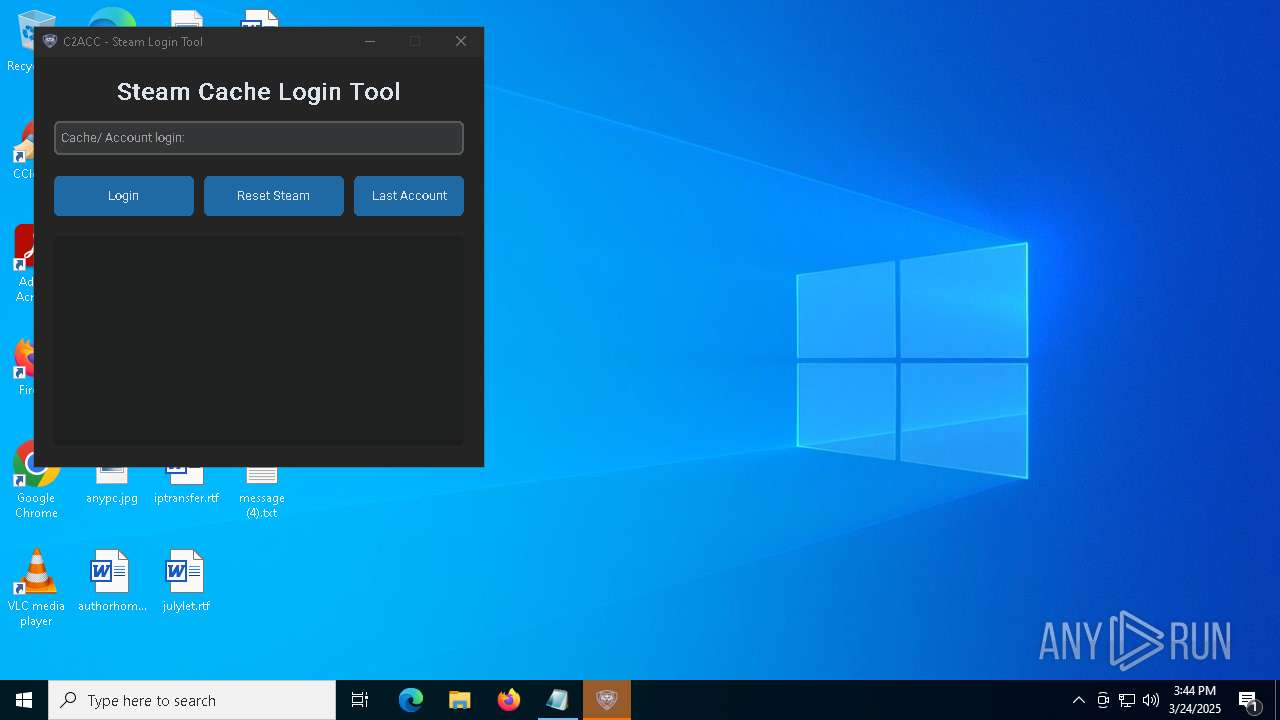1280x720 pixels.
Task: Open the volume control in system tray
Action: (1151, 700)
